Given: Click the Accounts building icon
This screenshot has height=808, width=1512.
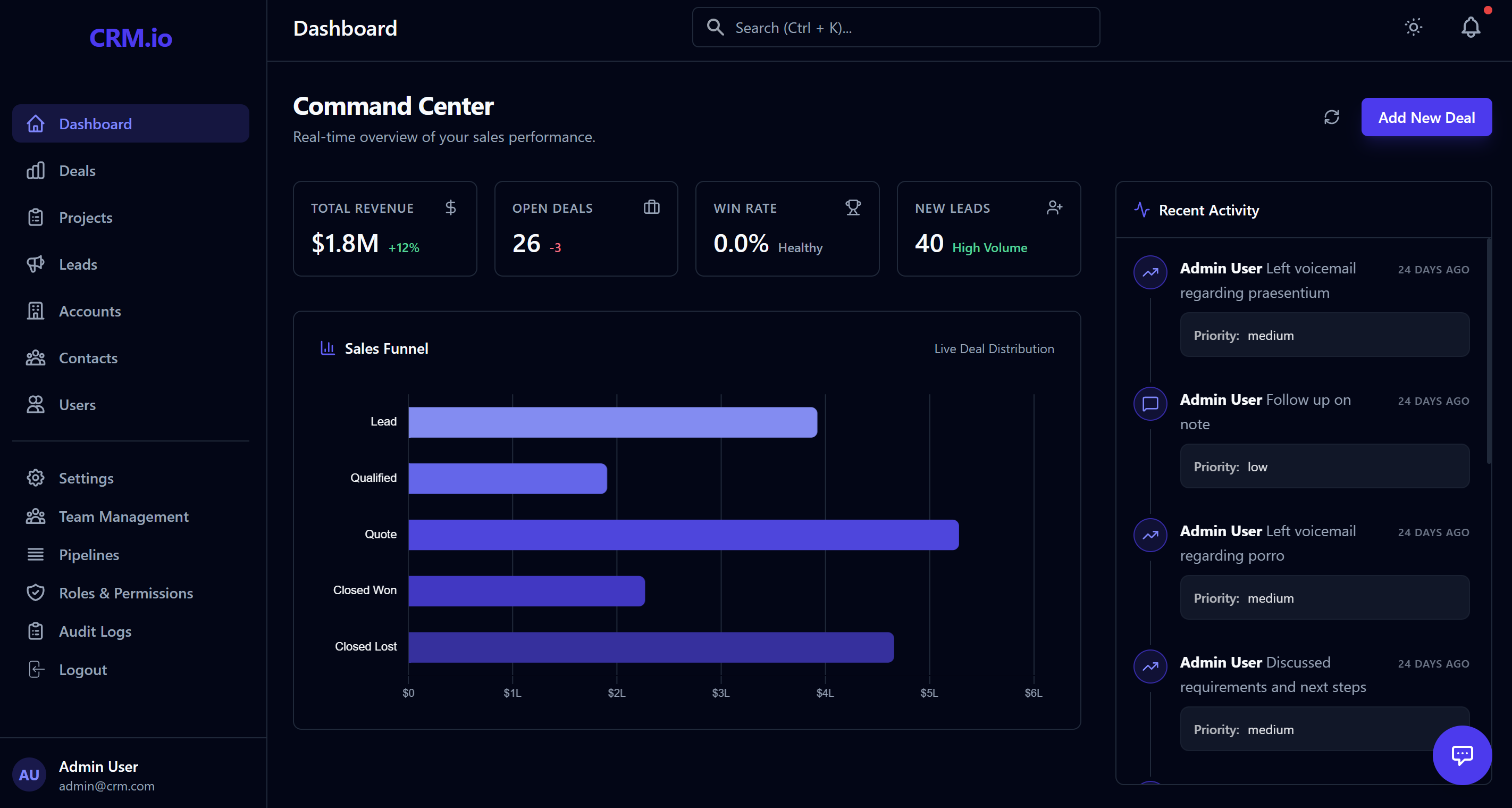Looking at the screenshot, I should click(x=35, y=311).
